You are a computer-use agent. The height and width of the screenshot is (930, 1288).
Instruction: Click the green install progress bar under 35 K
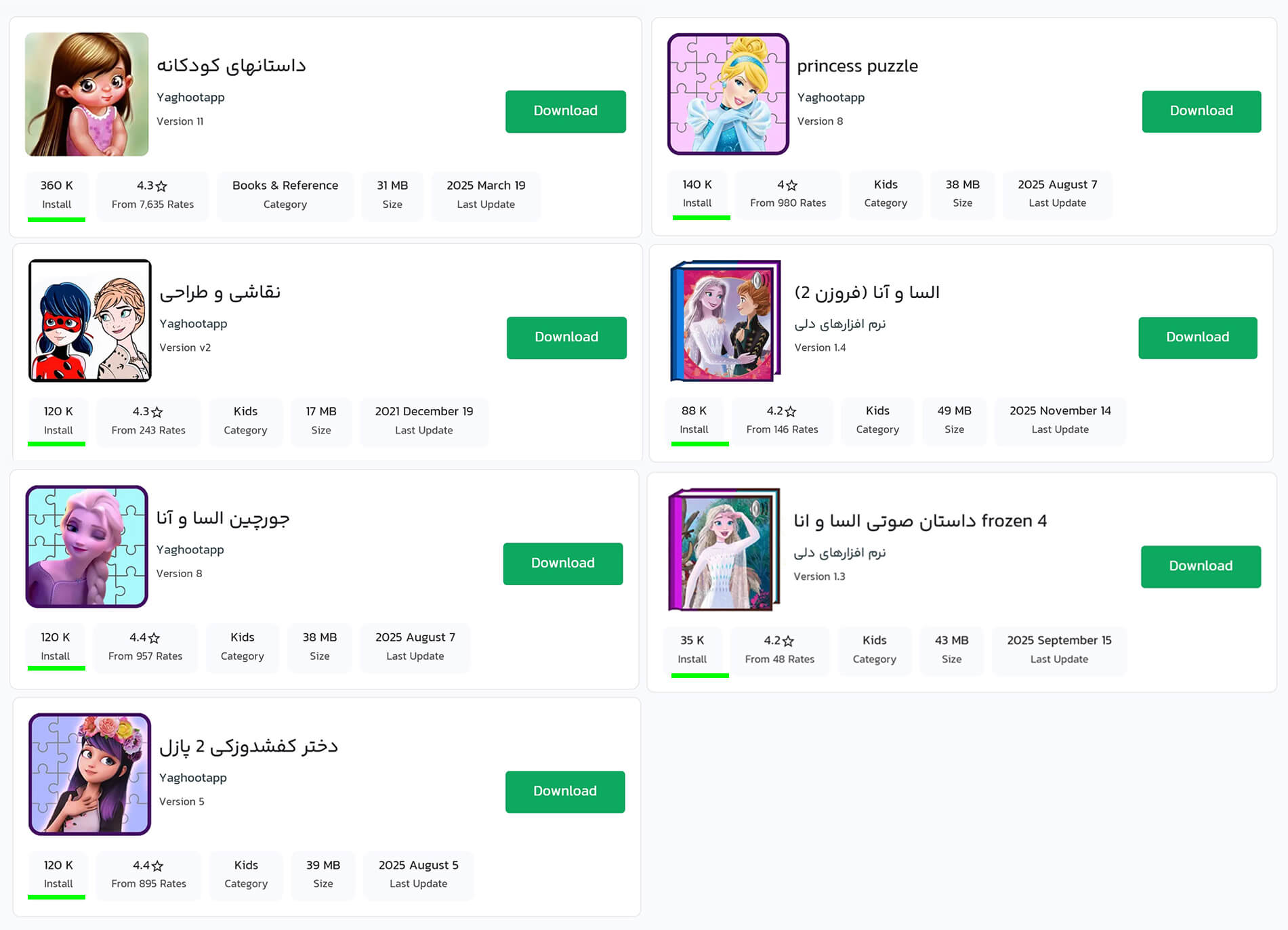[699, 675]
